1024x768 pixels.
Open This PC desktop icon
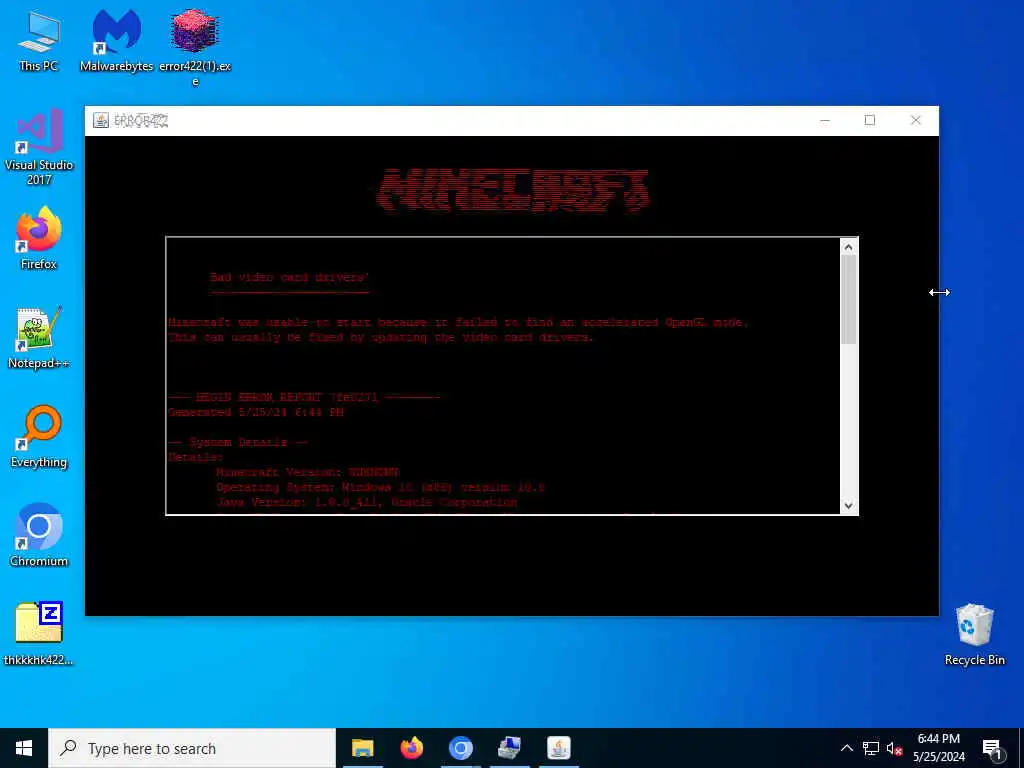tap(39, 40)
